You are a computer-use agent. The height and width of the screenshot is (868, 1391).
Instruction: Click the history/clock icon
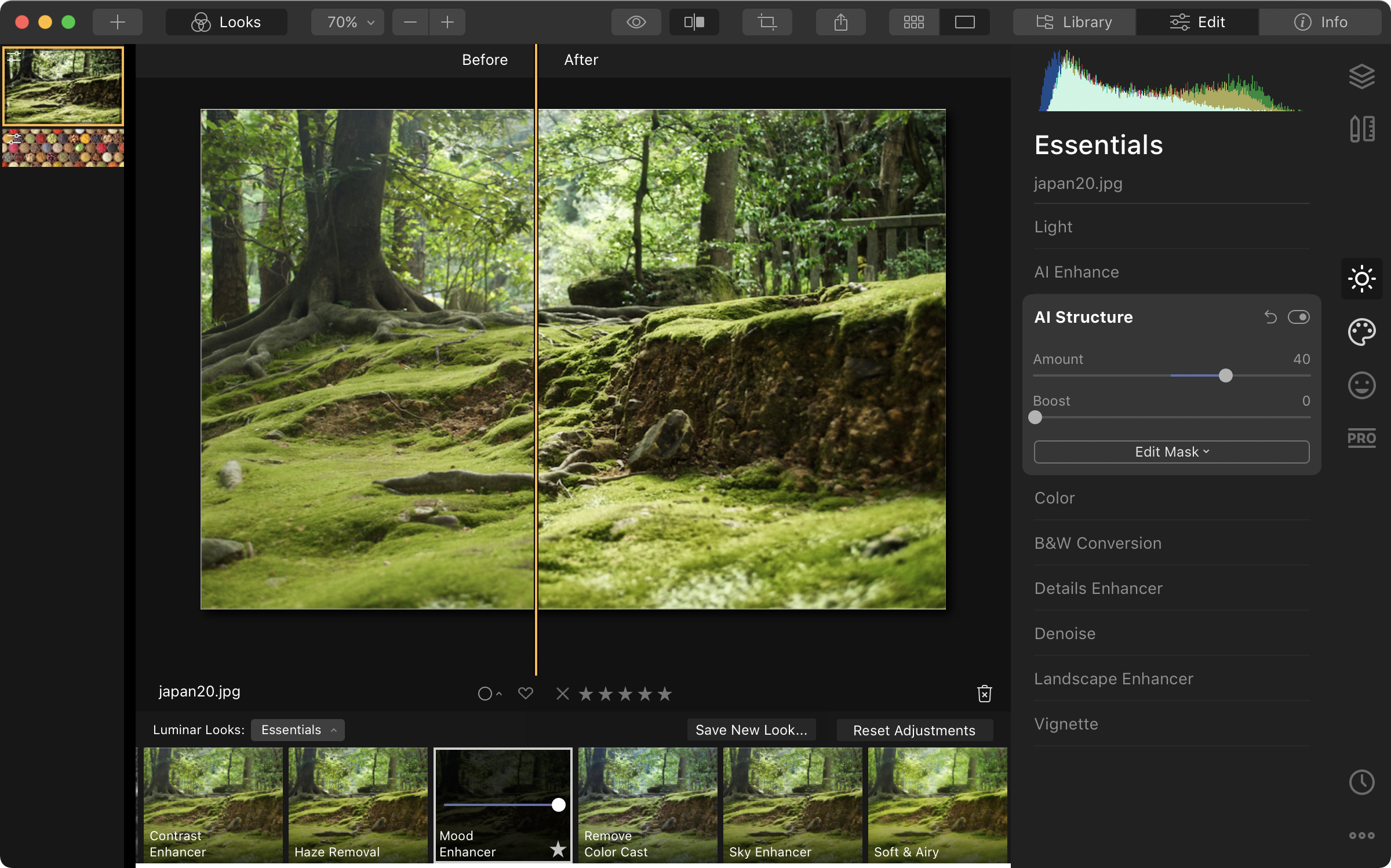1362,782
